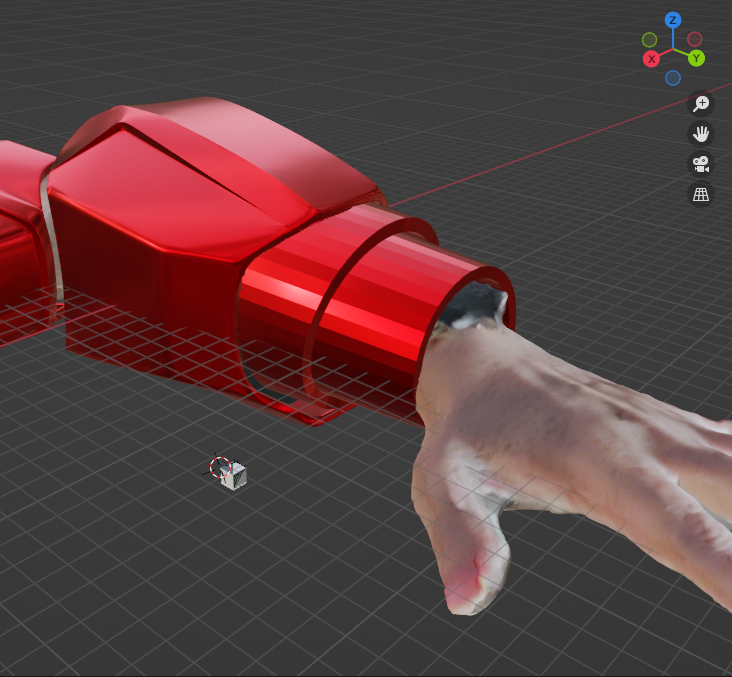Click the Z axis on navigation gizmo
The height and width of the screenshot is (677, 732).
coord(673,20)
